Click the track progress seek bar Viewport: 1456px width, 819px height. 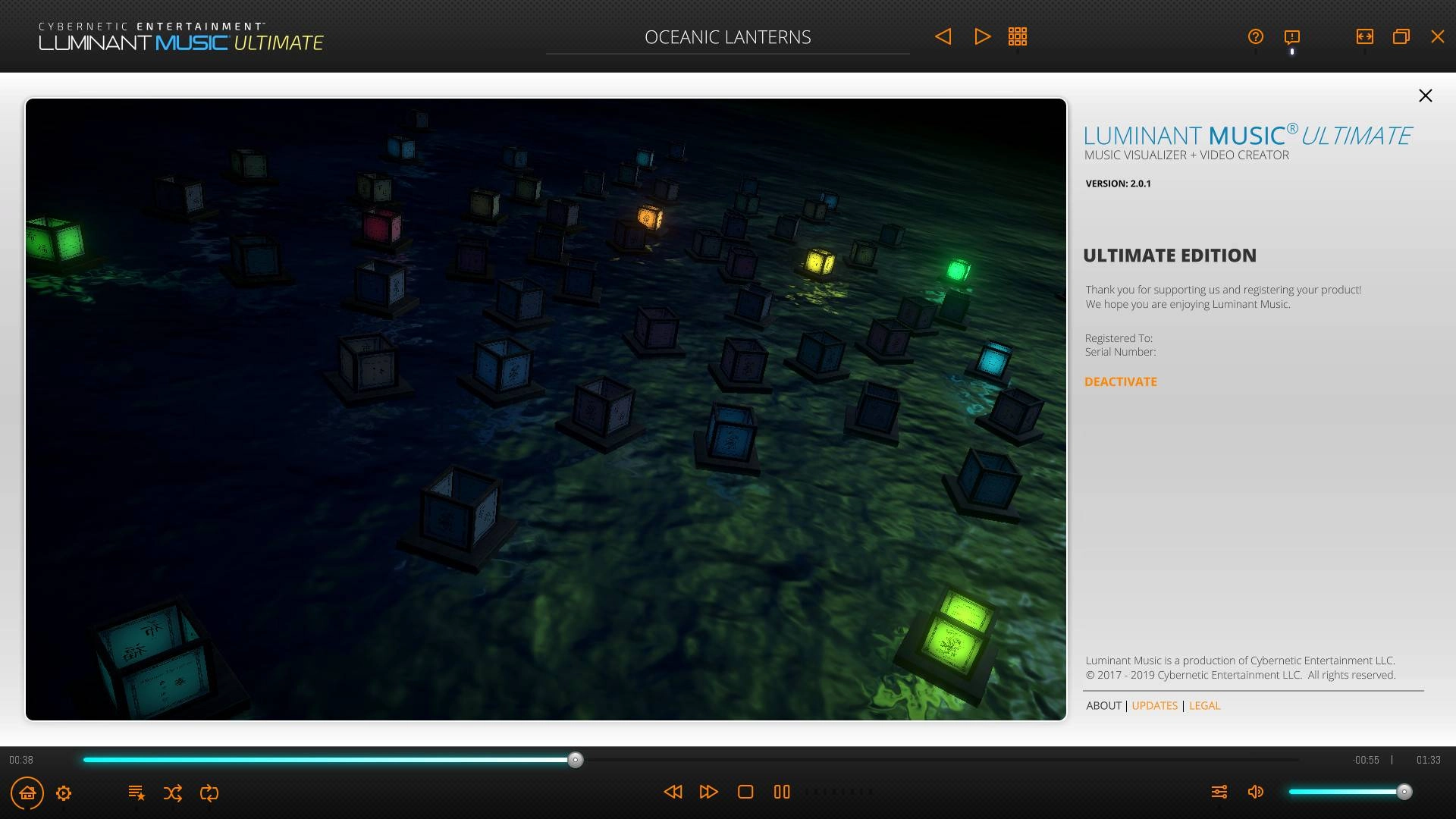[x=691, y=760]
